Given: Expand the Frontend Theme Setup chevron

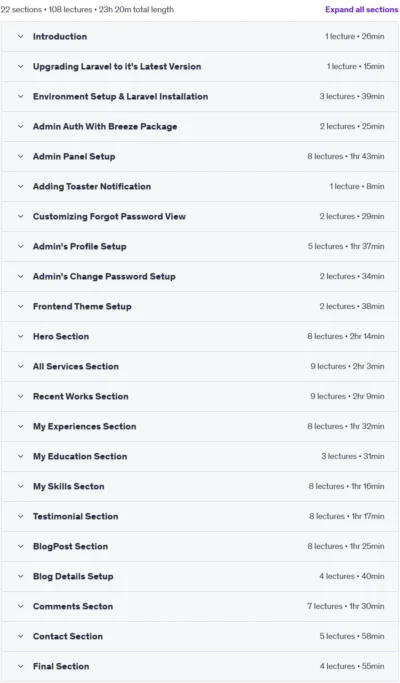Looking at the screenshot, I should 20,307.
